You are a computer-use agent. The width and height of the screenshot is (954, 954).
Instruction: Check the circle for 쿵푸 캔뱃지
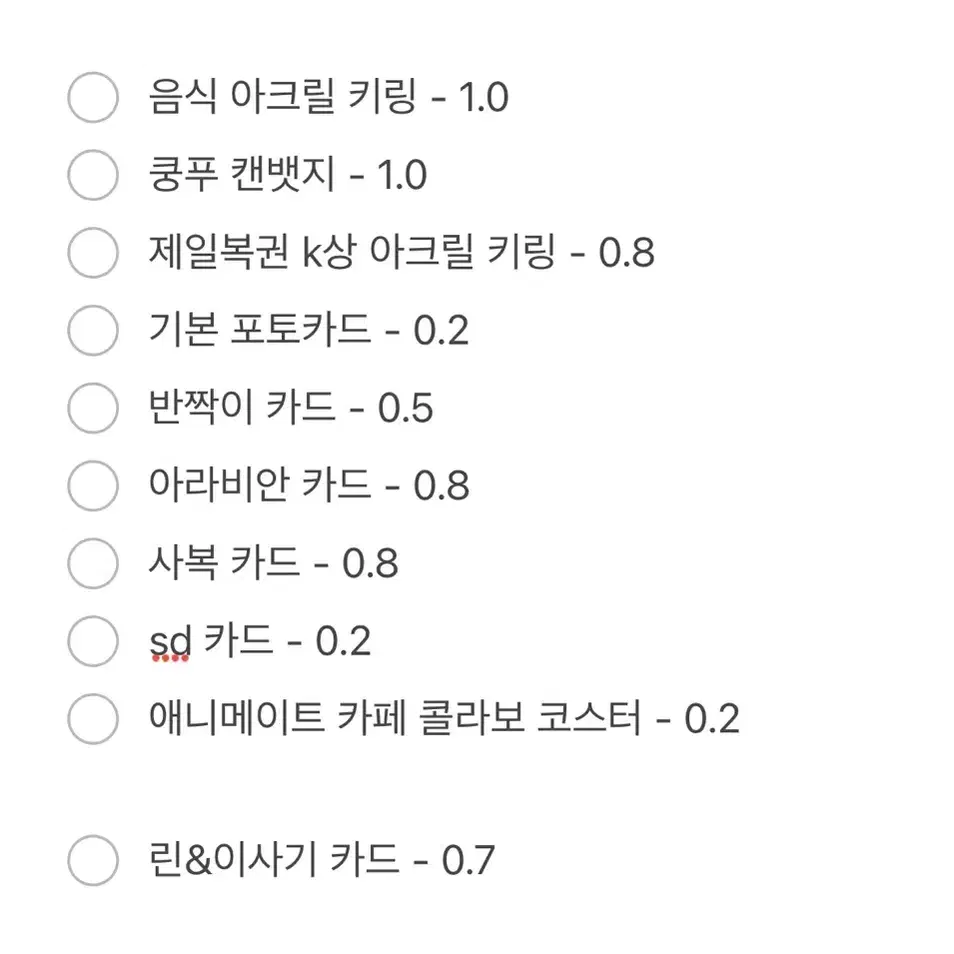pos(93,175)
